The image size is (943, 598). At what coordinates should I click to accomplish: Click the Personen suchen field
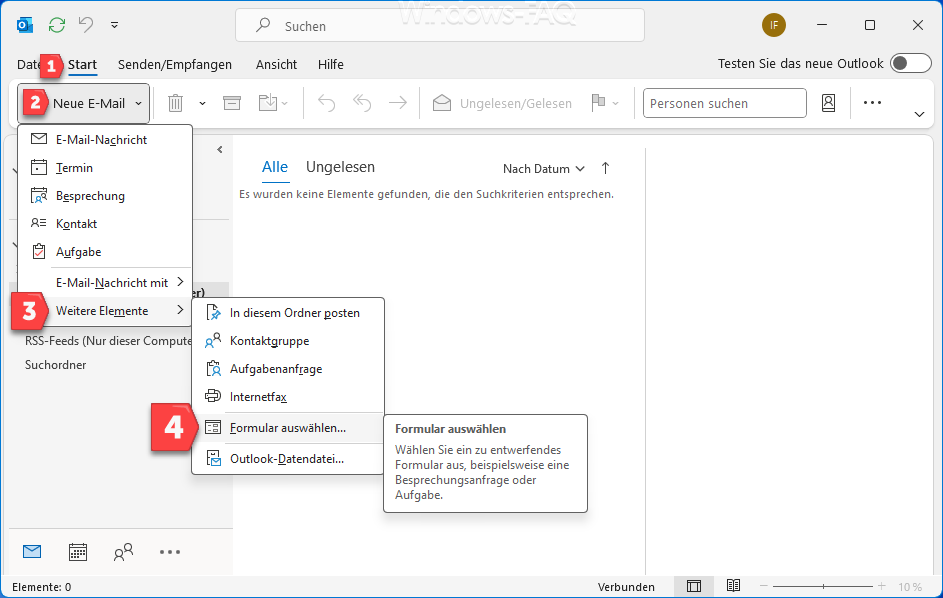(x=725, y=103)
